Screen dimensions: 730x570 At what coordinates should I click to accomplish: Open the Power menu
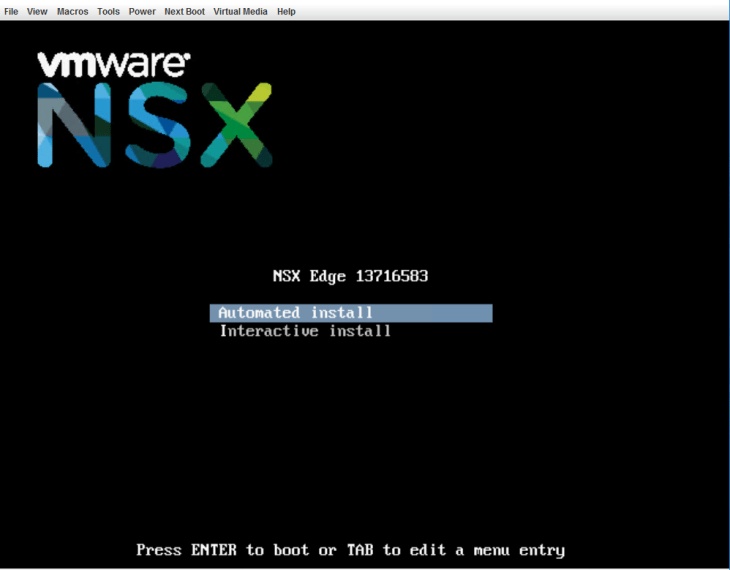click(x=142, y=12)
